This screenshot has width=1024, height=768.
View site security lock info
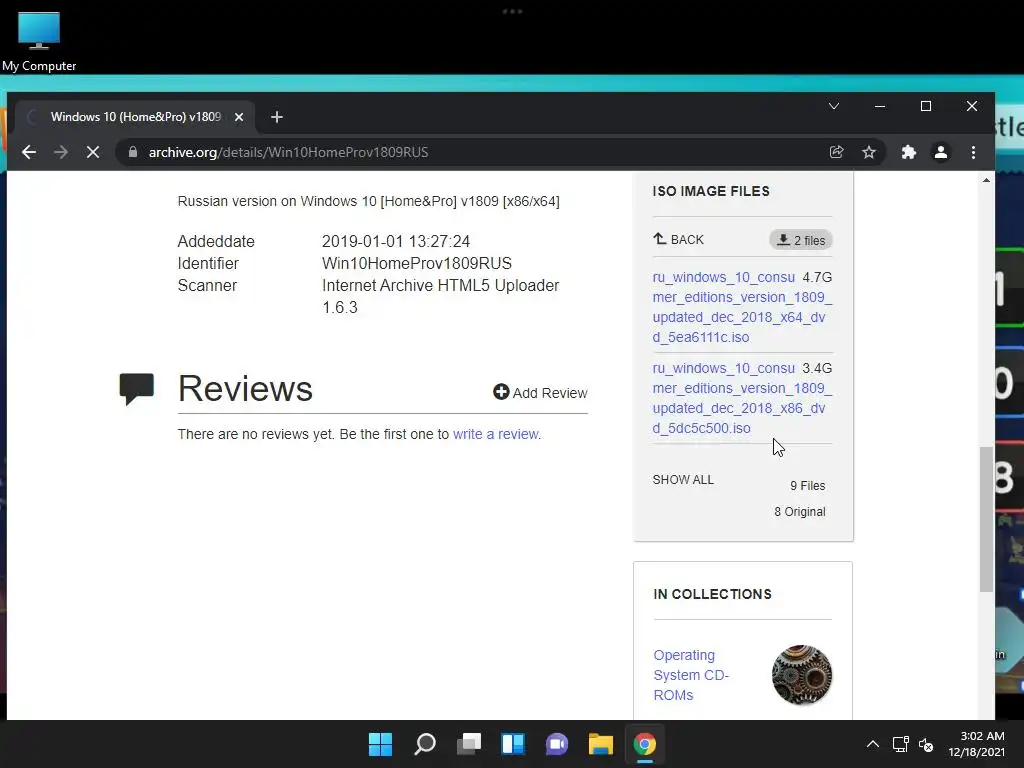point(133,152)
